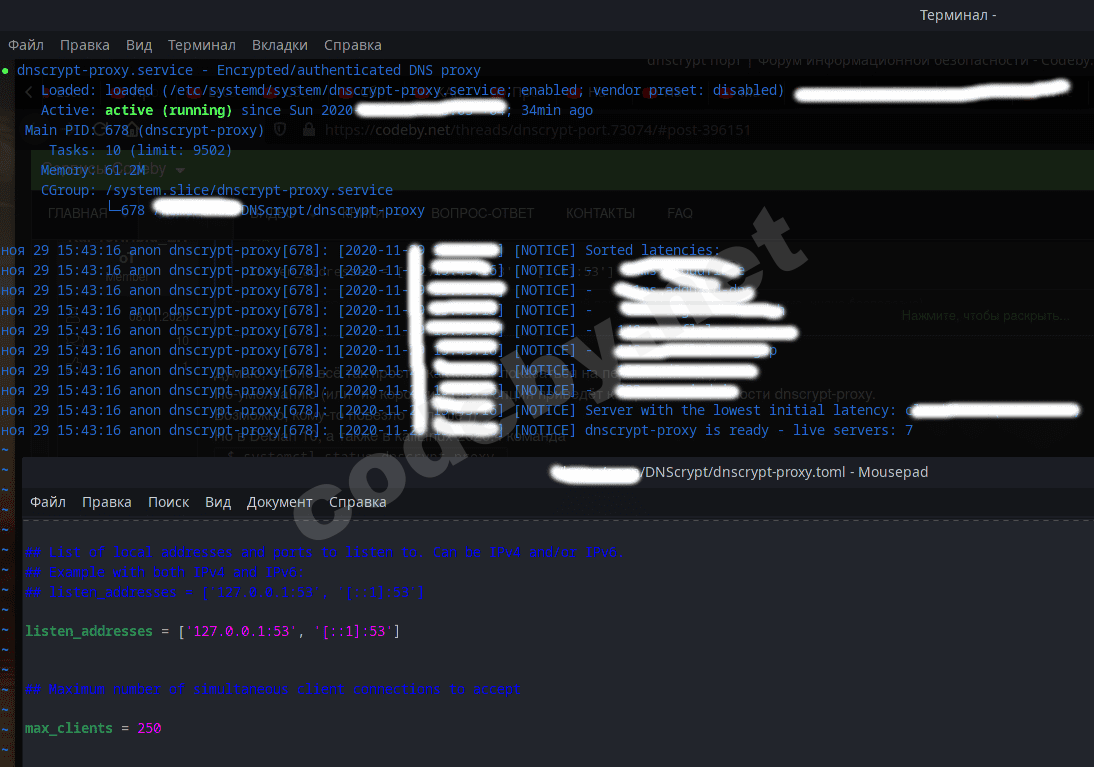This screenshot has height=767, width=1094.
Task: Click the 'active (running)' status text
Action: coord(168,110)
